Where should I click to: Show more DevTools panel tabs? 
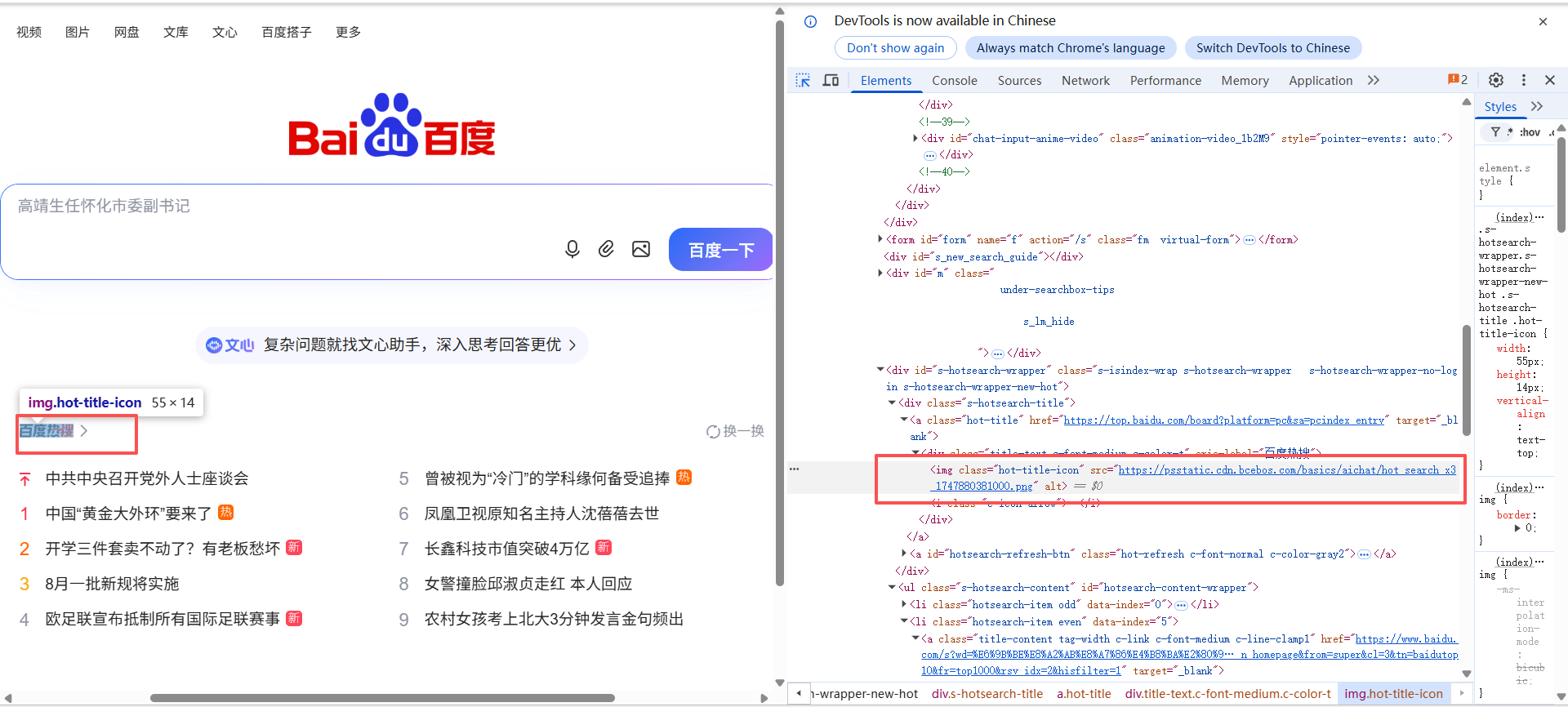coord(1374,80)
